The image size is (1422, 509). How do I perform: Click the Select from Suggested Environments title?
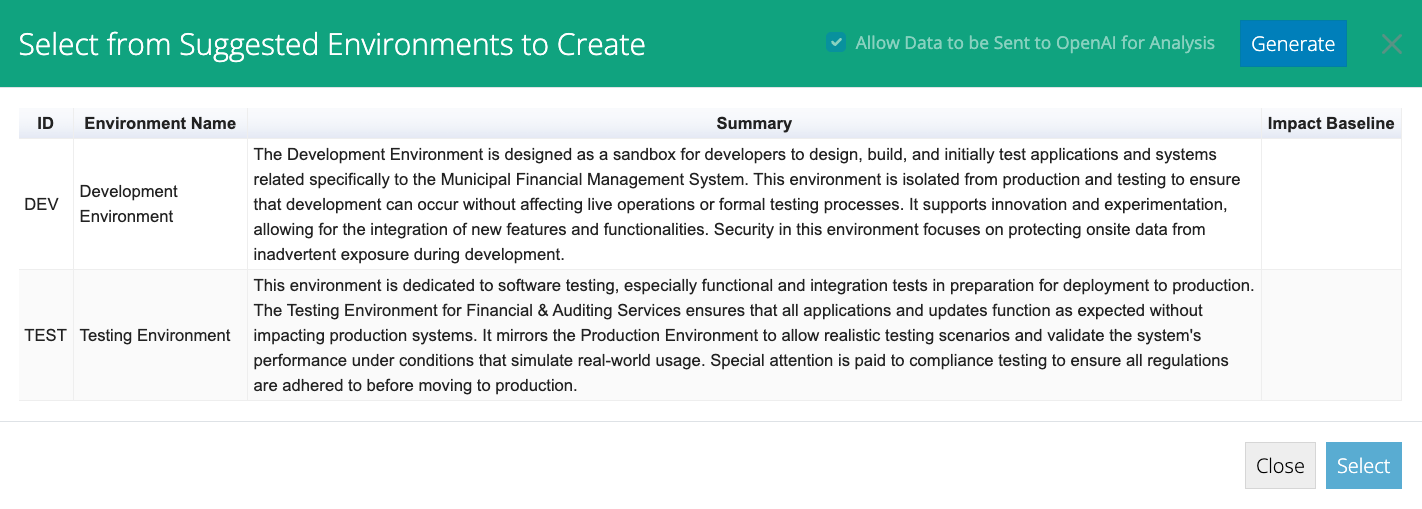click(332, 44)
